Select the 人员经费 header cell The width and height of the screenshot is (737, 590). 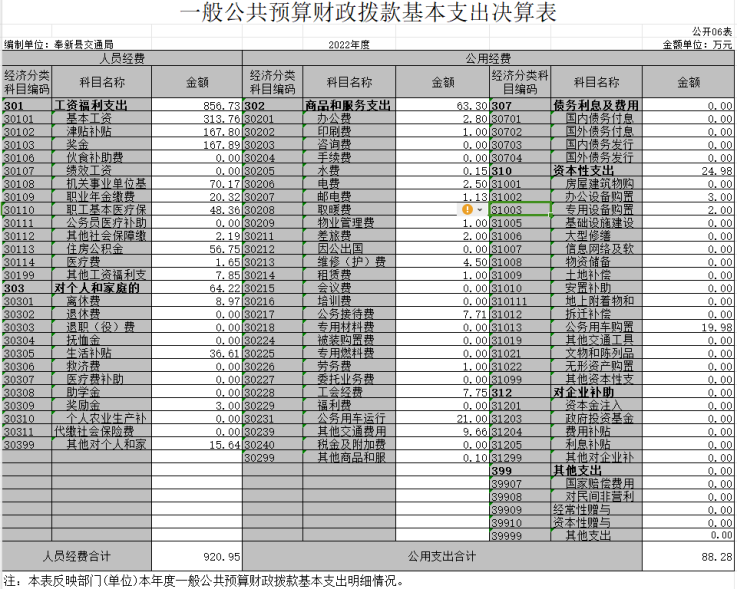(121, 59)
